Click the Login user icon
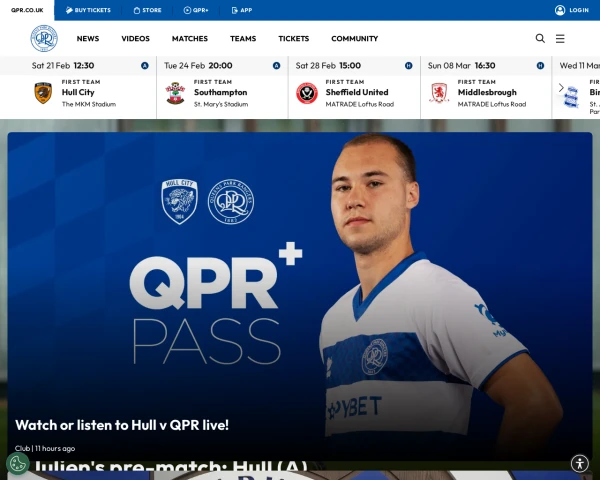This screenshot has width=600, height=480. point(560,10)
